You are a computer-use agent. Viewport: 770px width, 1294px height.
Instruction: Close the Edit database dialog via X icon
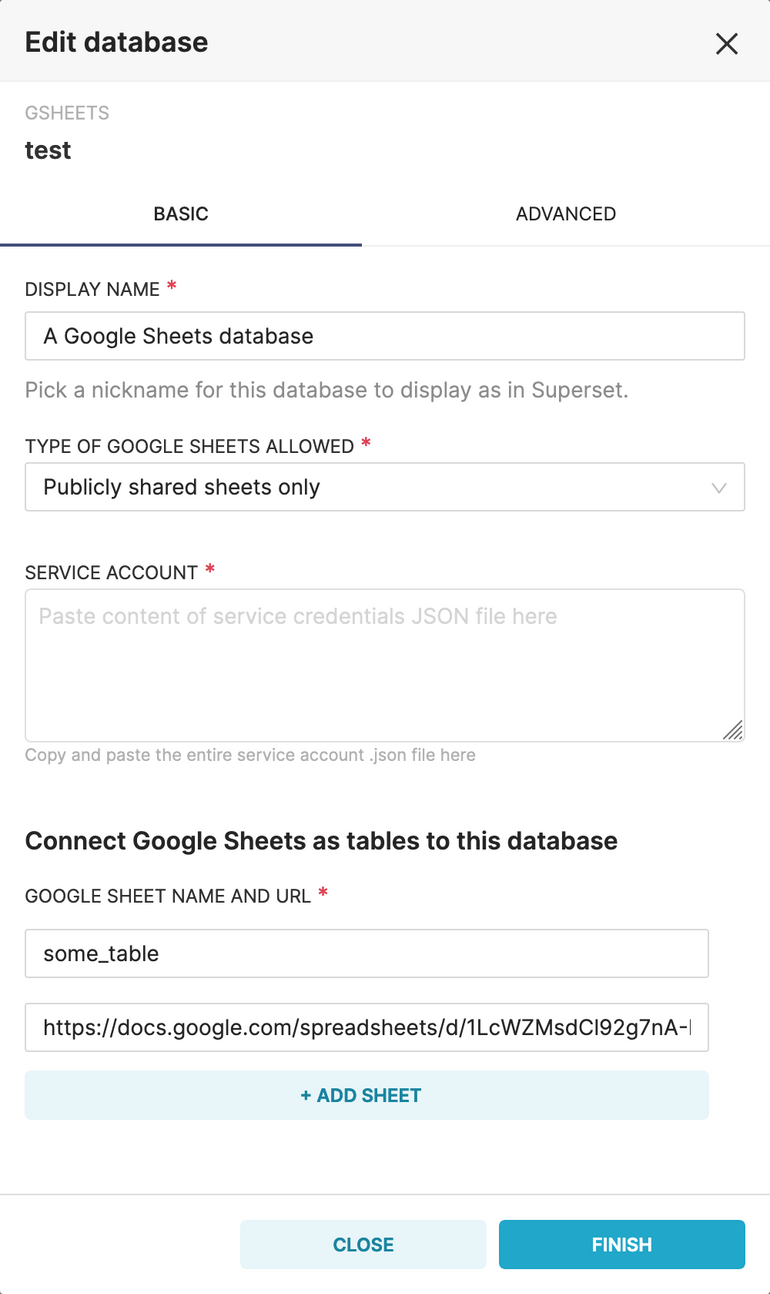[x=727, y=43]
